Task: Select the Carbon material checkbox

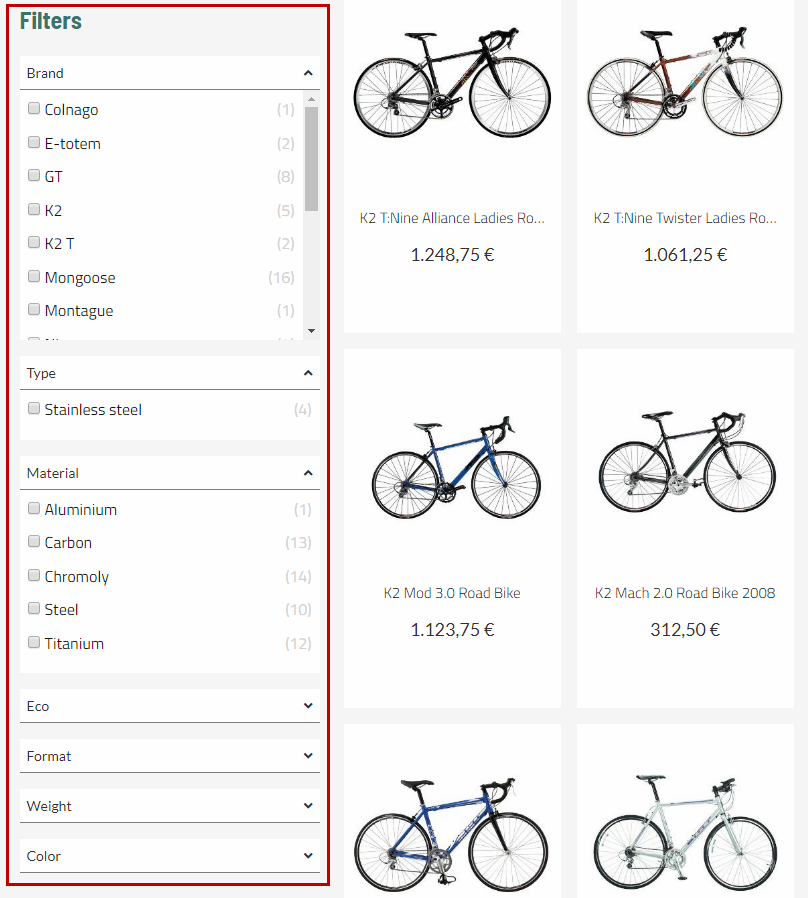Action: pyautogui.click(x=34, y=541)
